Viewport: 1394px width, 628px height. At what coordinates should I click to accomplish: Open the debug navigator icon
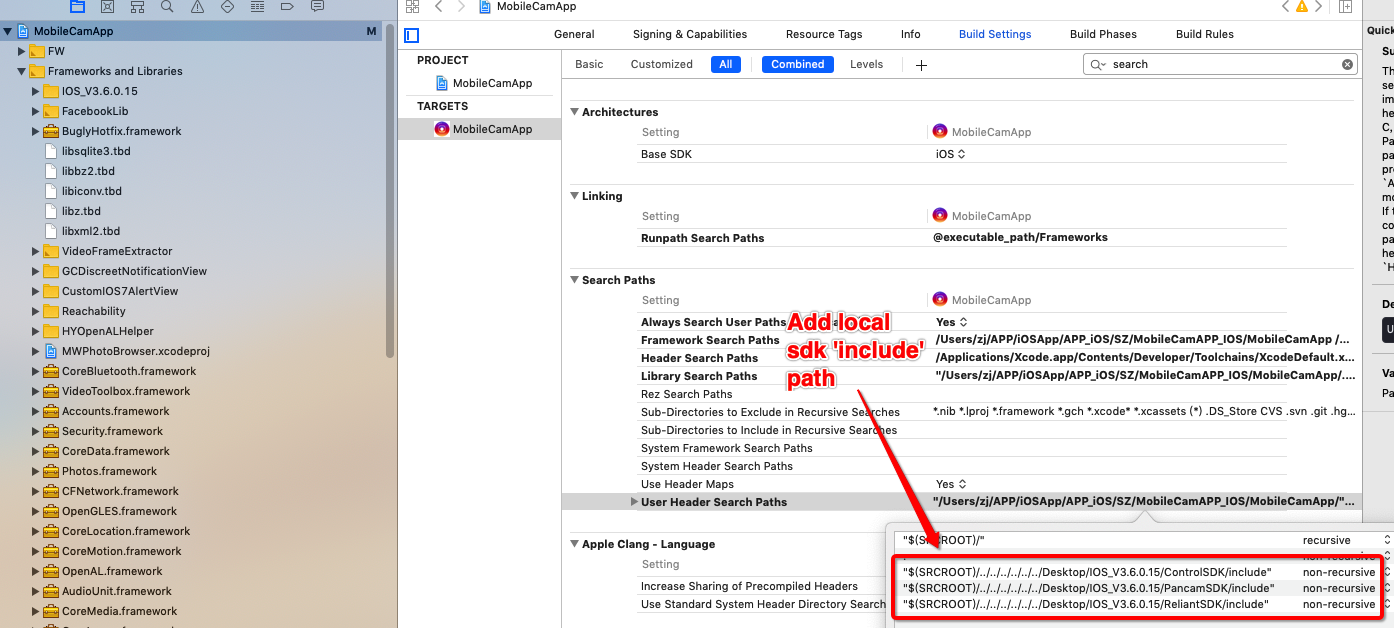coord(257,6)
